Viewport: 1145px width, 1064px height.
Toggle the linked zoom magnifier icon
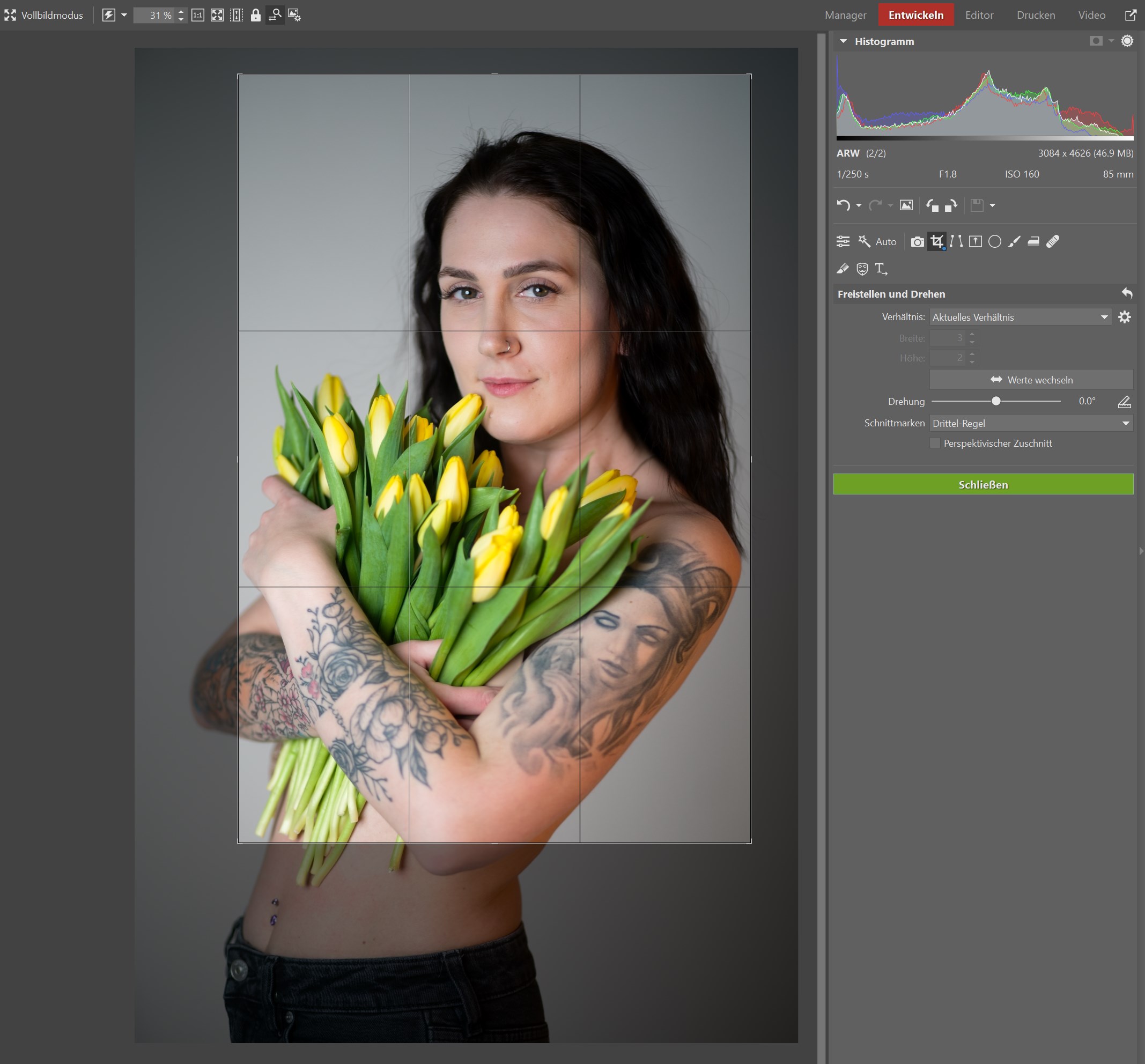tap(275, 15)
